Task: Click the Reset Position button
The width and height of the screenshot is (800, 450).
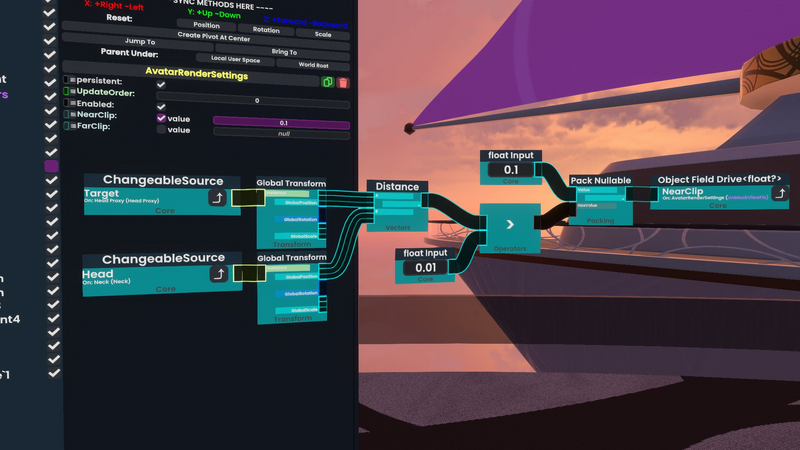Action: point(206,25)
